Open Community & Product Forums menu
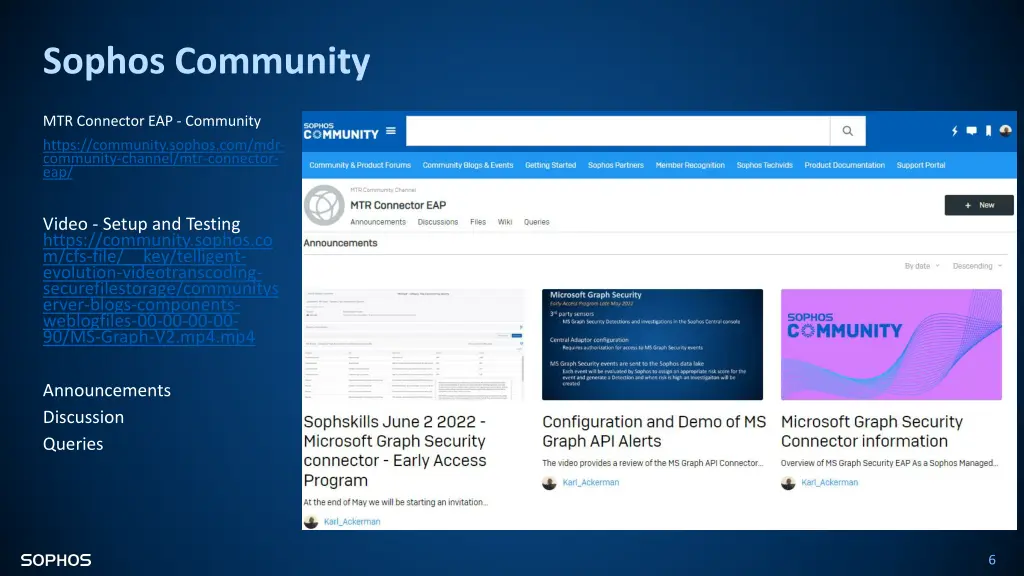Screen dimensions: 1024x576 (360, 165)
